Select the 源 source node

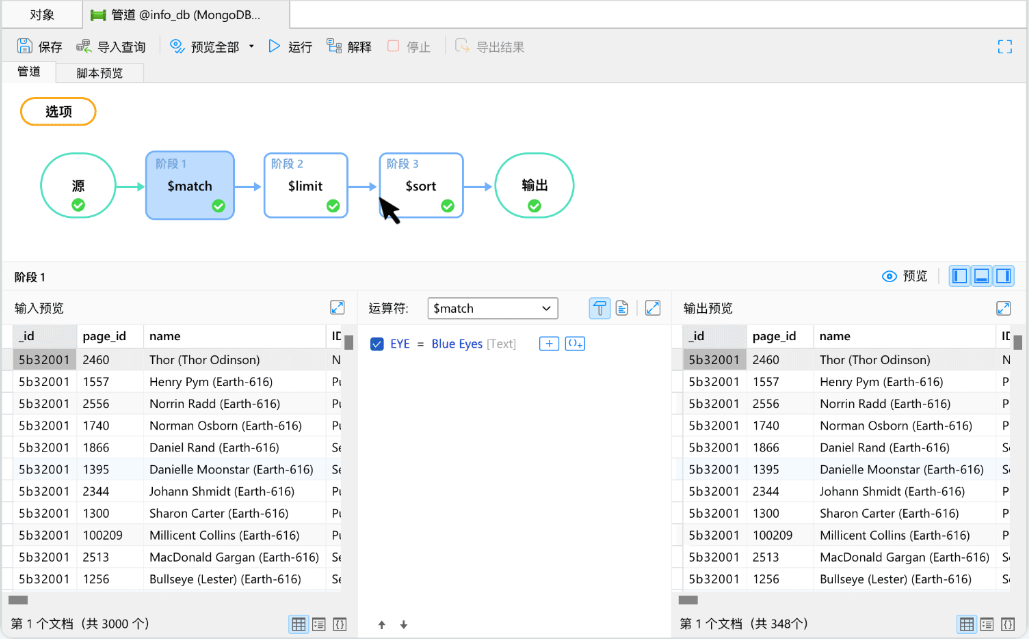click(78, 186)
